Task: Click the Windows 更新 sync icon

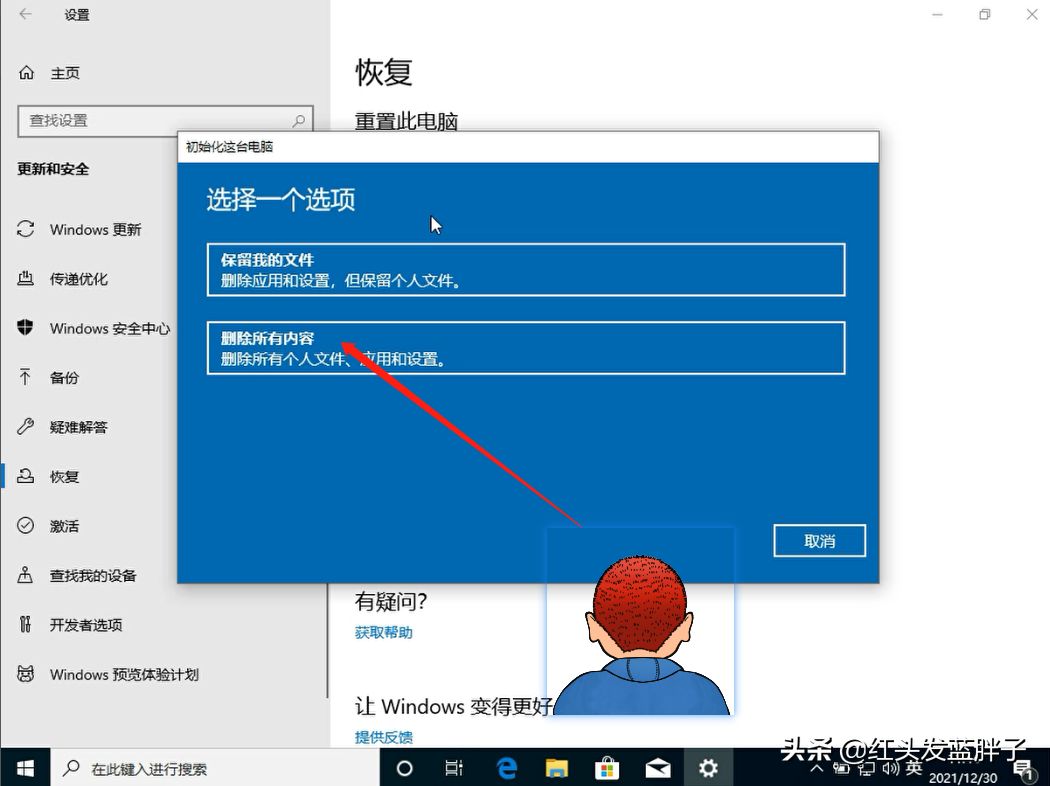Action: pos(25,230)
